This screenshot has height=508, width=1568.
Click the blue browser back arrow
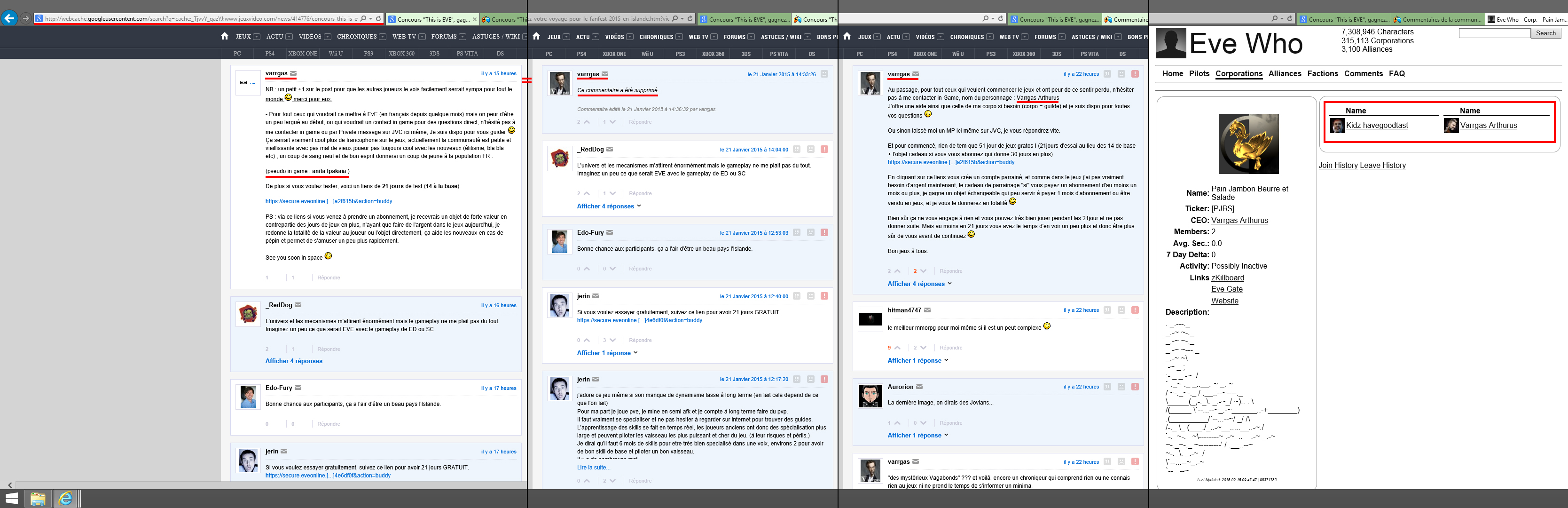(x=9, y=18)
